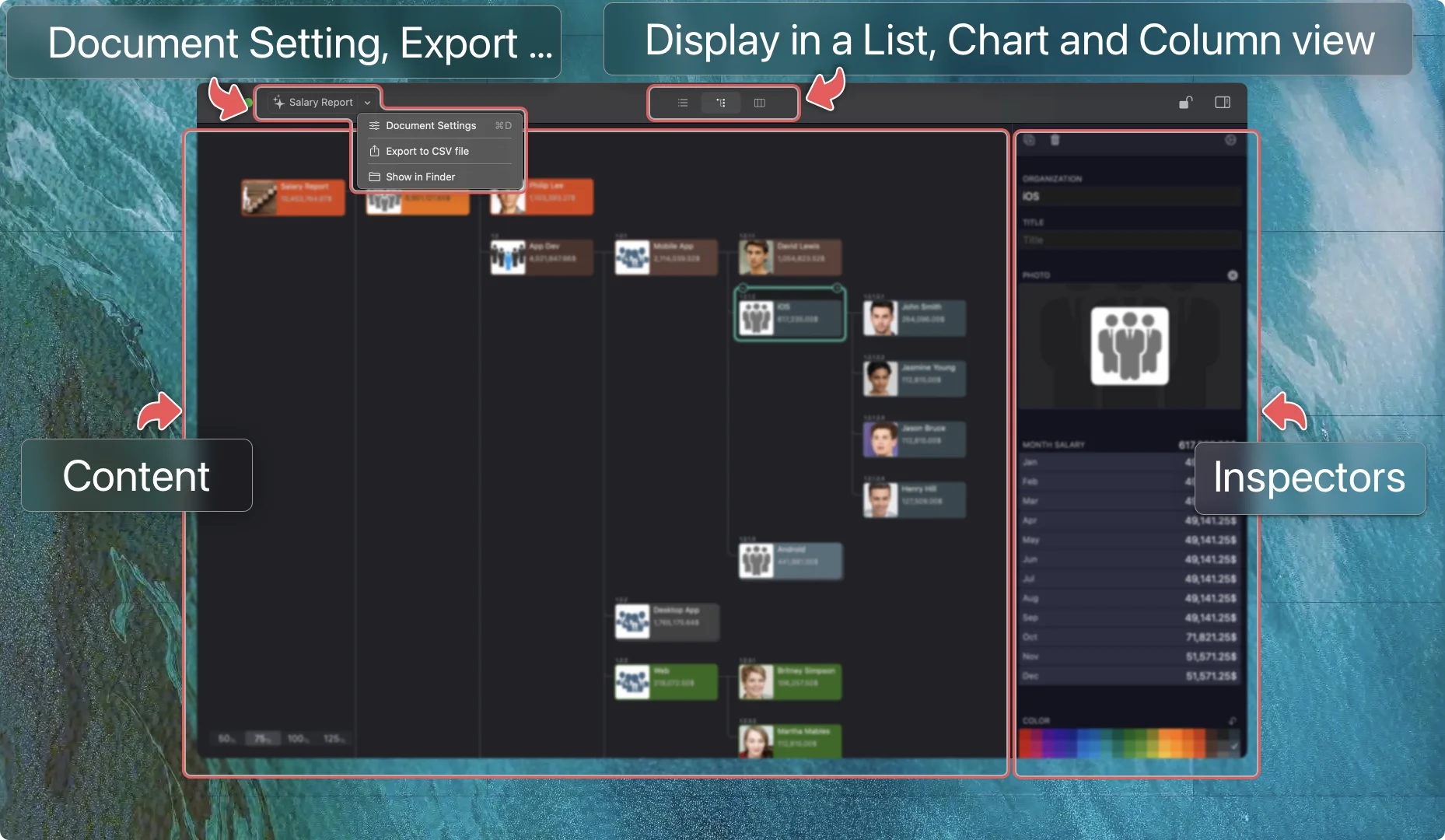The height and width of the screenshot is (840, 1445).
Task: Click the trash icon to delete selected node
Action: [x=1055, y=141]
